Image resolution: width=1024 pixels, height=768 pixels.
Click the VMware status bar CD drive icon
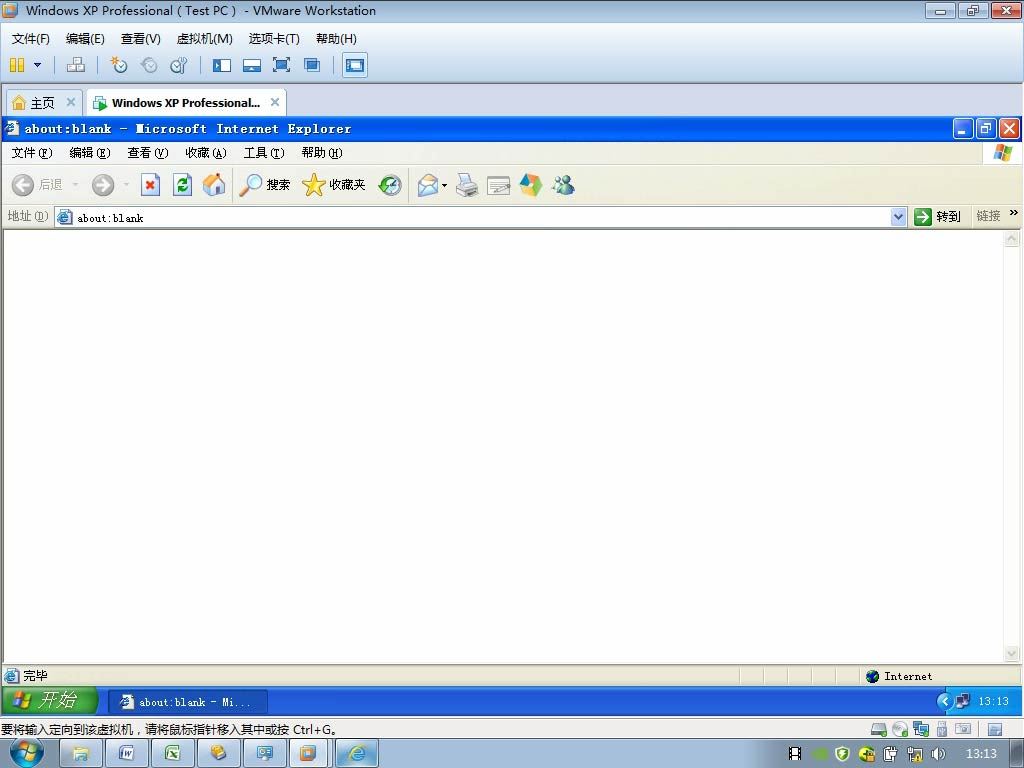pyautogui.click(x=900, y=729)
